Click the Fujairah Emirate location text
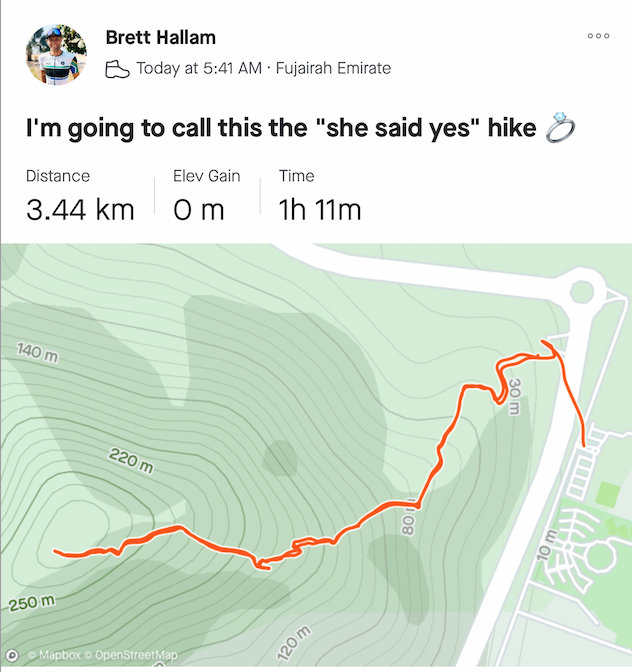 333,68
